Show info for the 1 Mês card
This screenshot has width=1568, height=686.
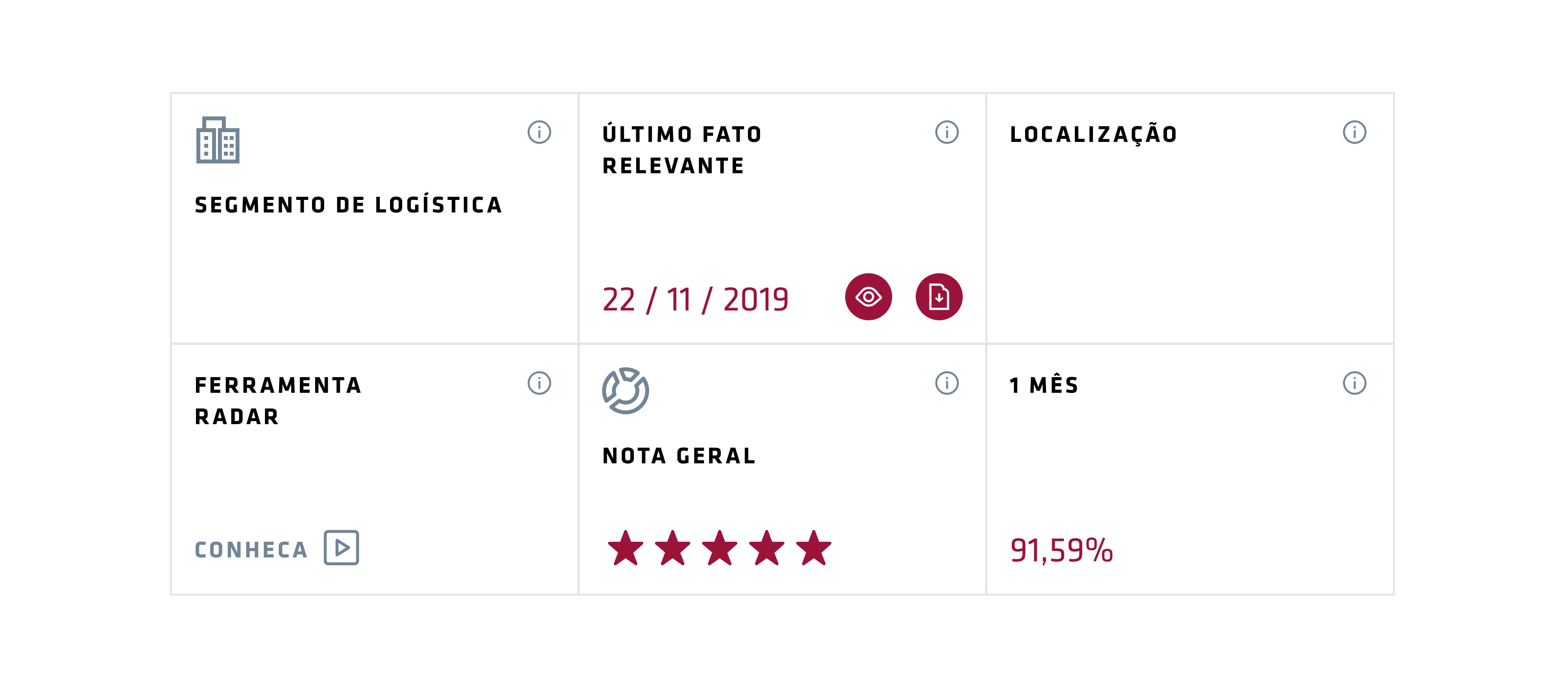[1354, 383]
